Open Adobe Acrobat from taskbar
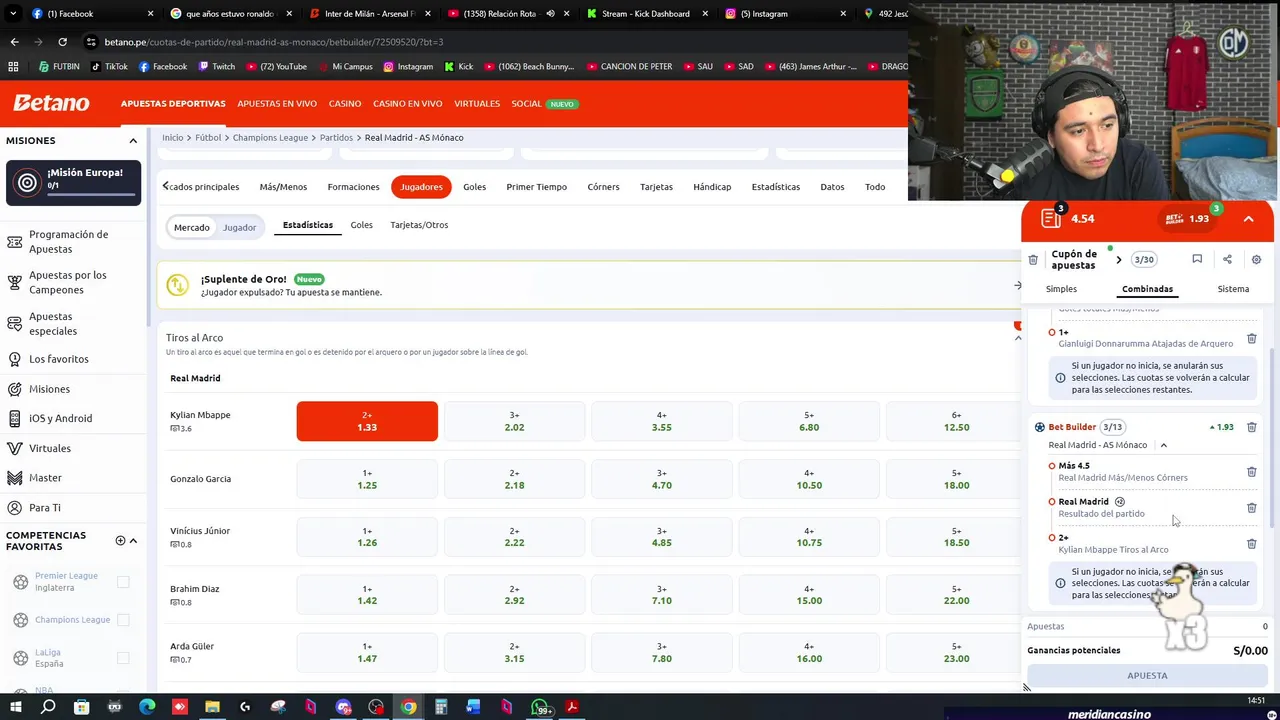The height and width of the screenshot is (720, 1280). [572, 707]
